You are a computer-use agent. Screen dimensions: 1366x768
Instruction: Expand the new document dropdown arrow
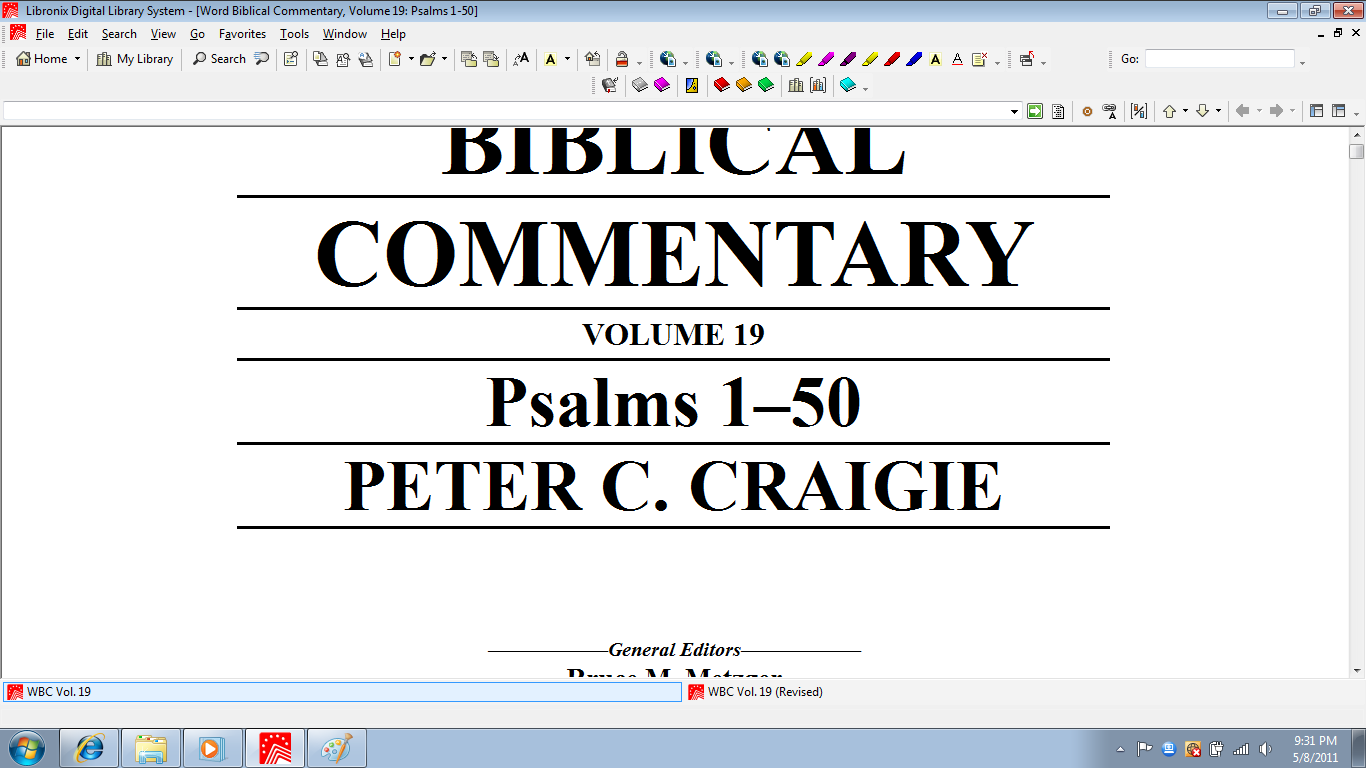(x=411, y=59)
